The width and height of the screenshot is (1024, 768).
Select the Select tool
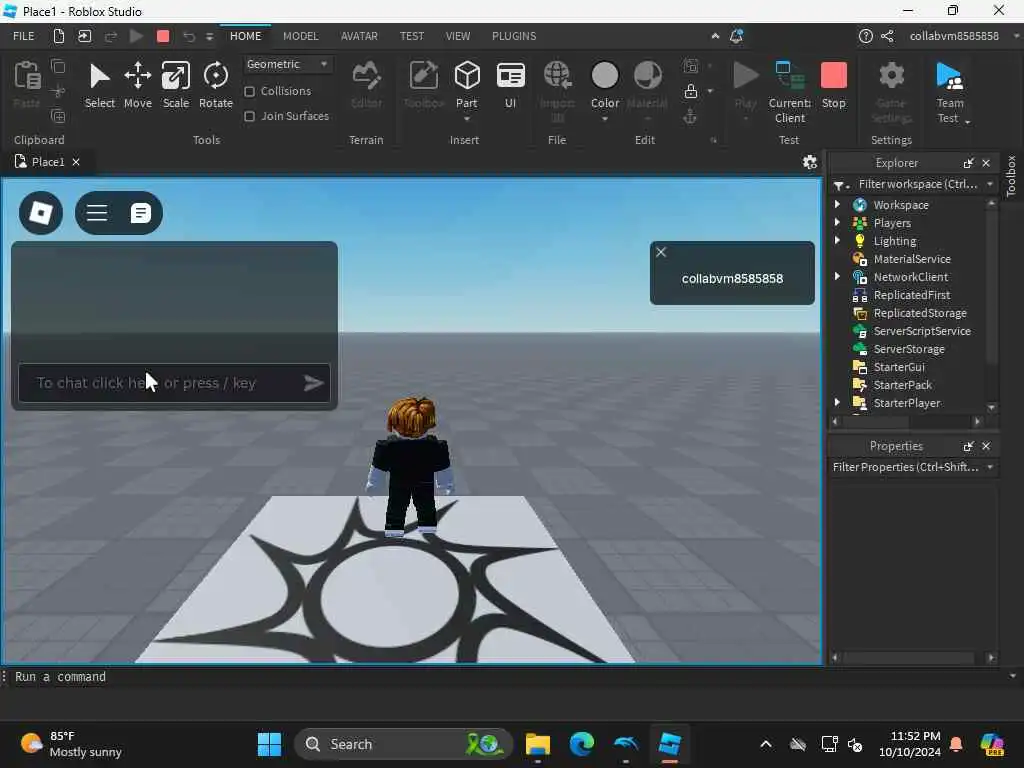coord(99,85)
